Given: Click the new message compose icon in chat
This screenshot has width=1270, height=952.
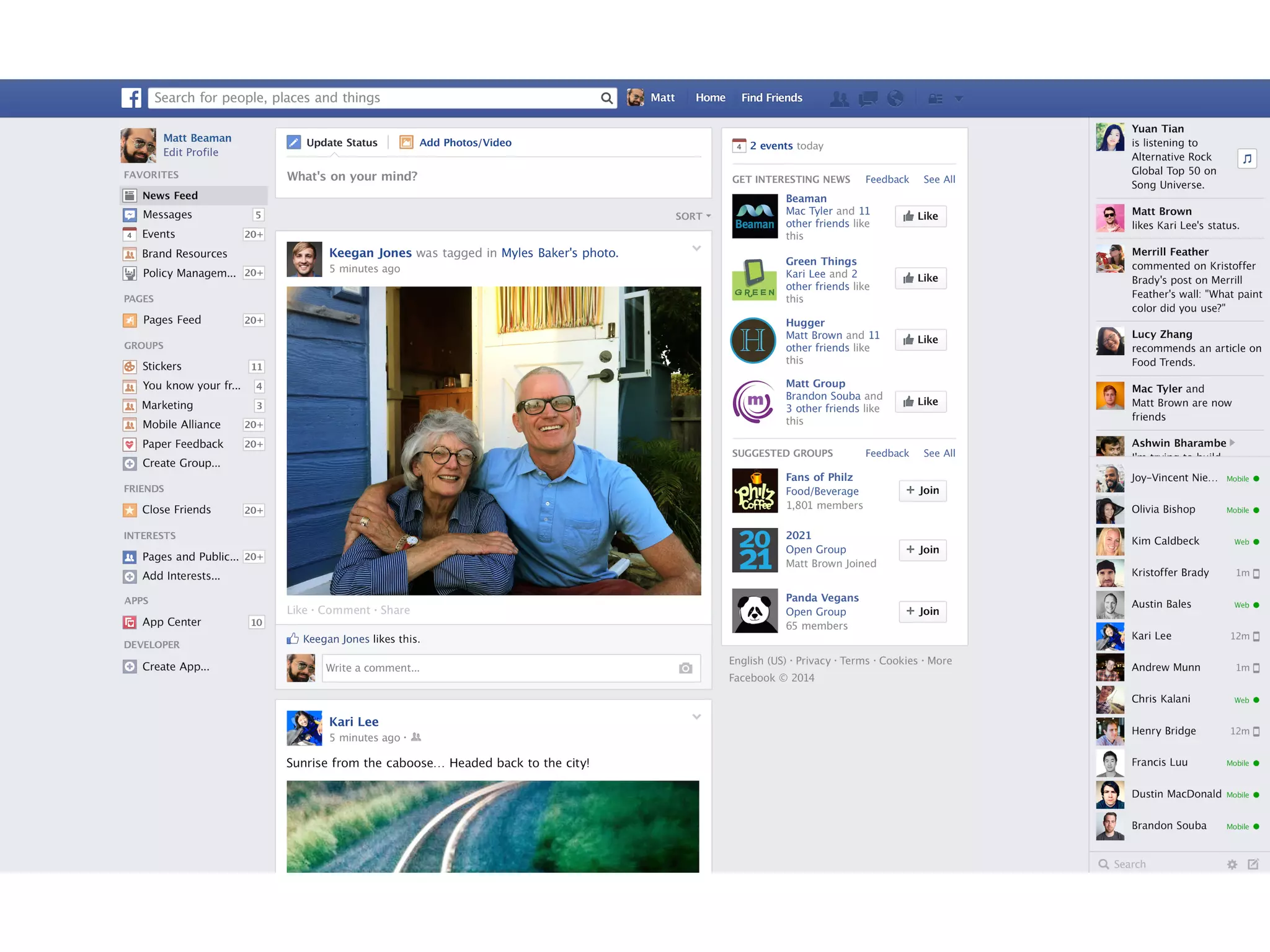Looking at the screenshot, I should click(x=1253, y=864).
